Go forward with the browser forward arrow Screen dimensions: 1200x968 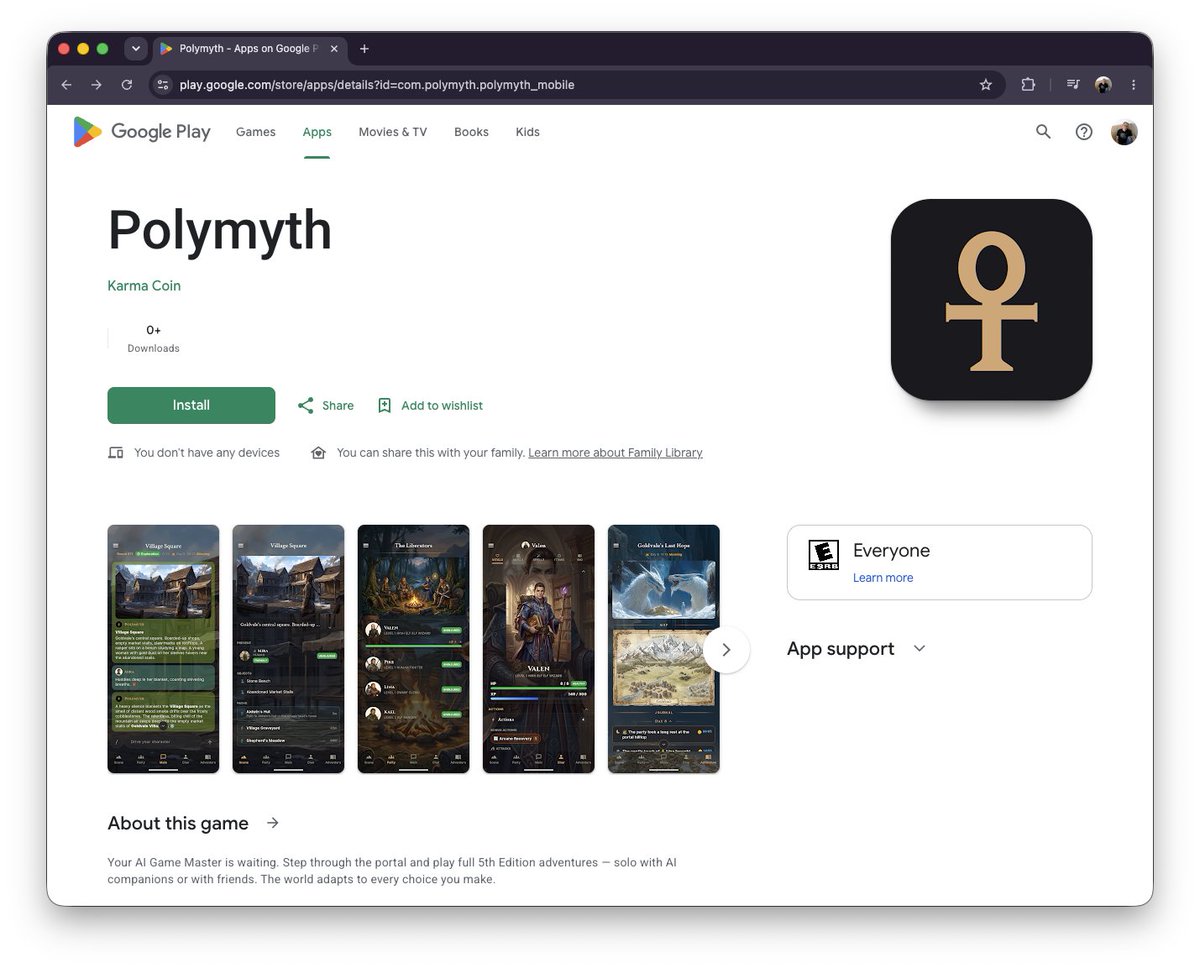pyautogui.click(x=96, y=85)
